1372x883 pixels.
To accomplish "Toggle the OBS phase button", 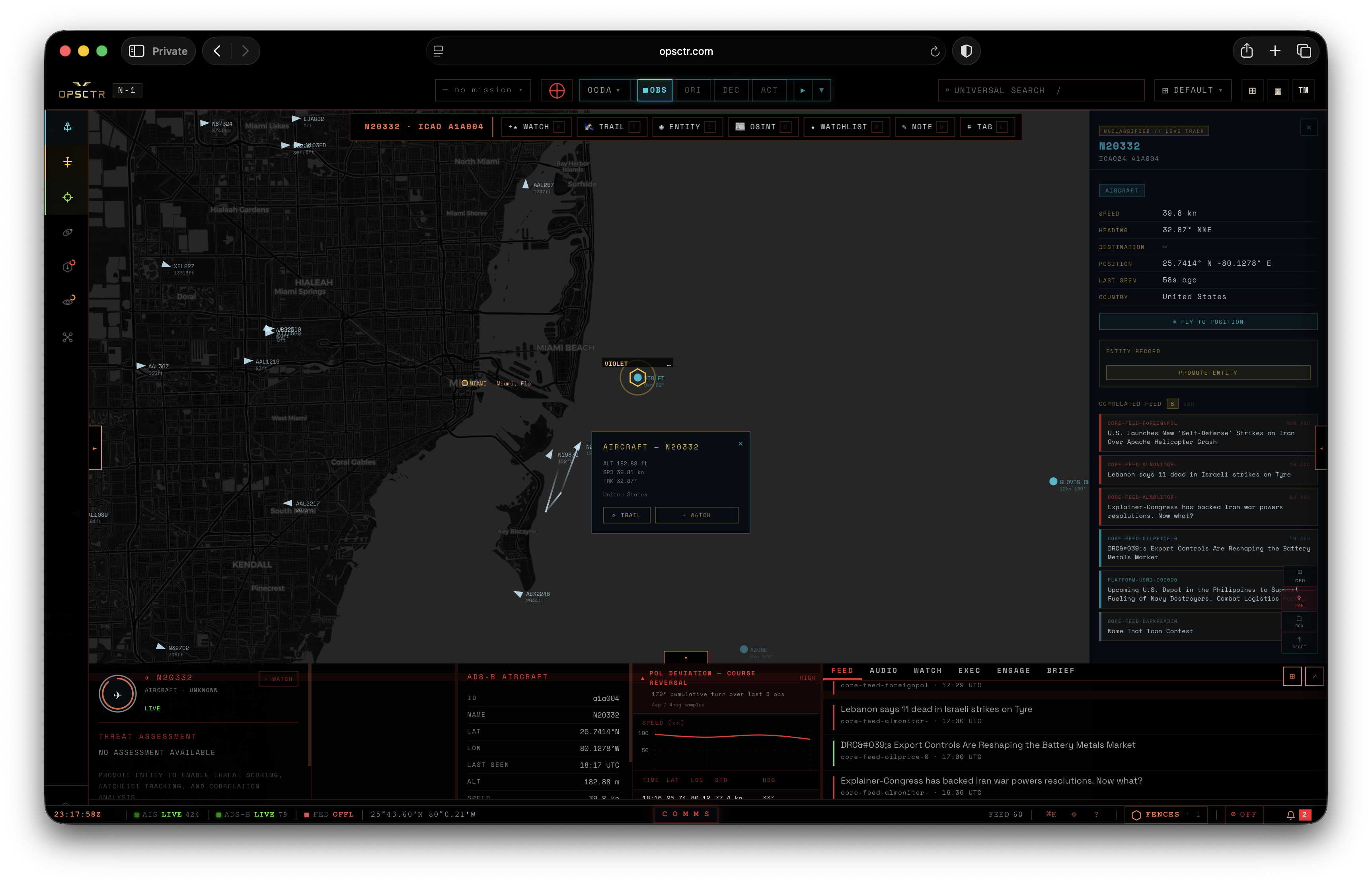I will [655, 90].
